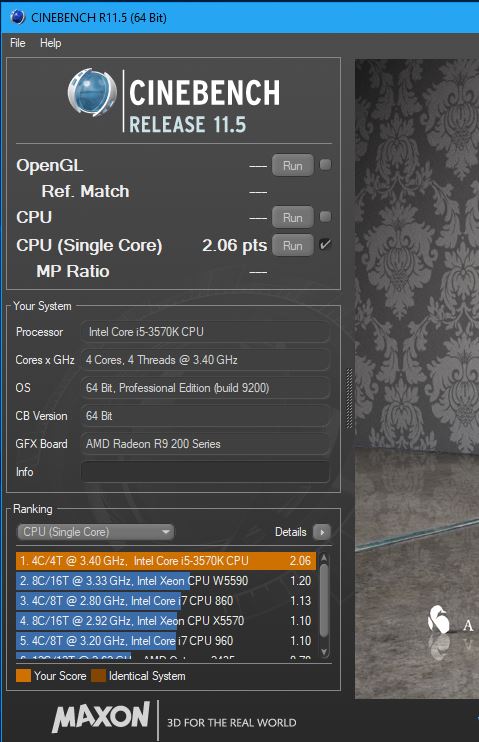Select ranking row Intel Core i7 CPU 960
Screen dimensions: 479x742
point(166,641)
